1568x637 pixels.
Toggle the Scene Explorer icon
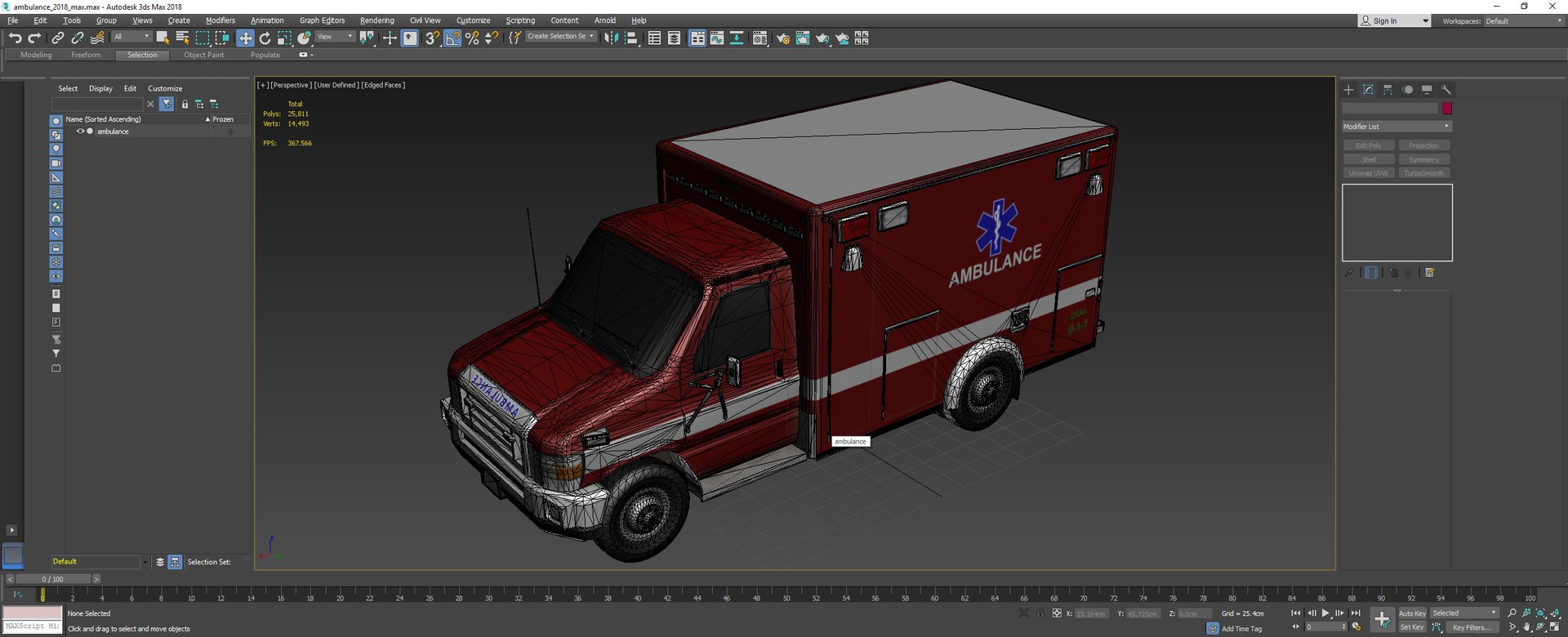[654, 38]
